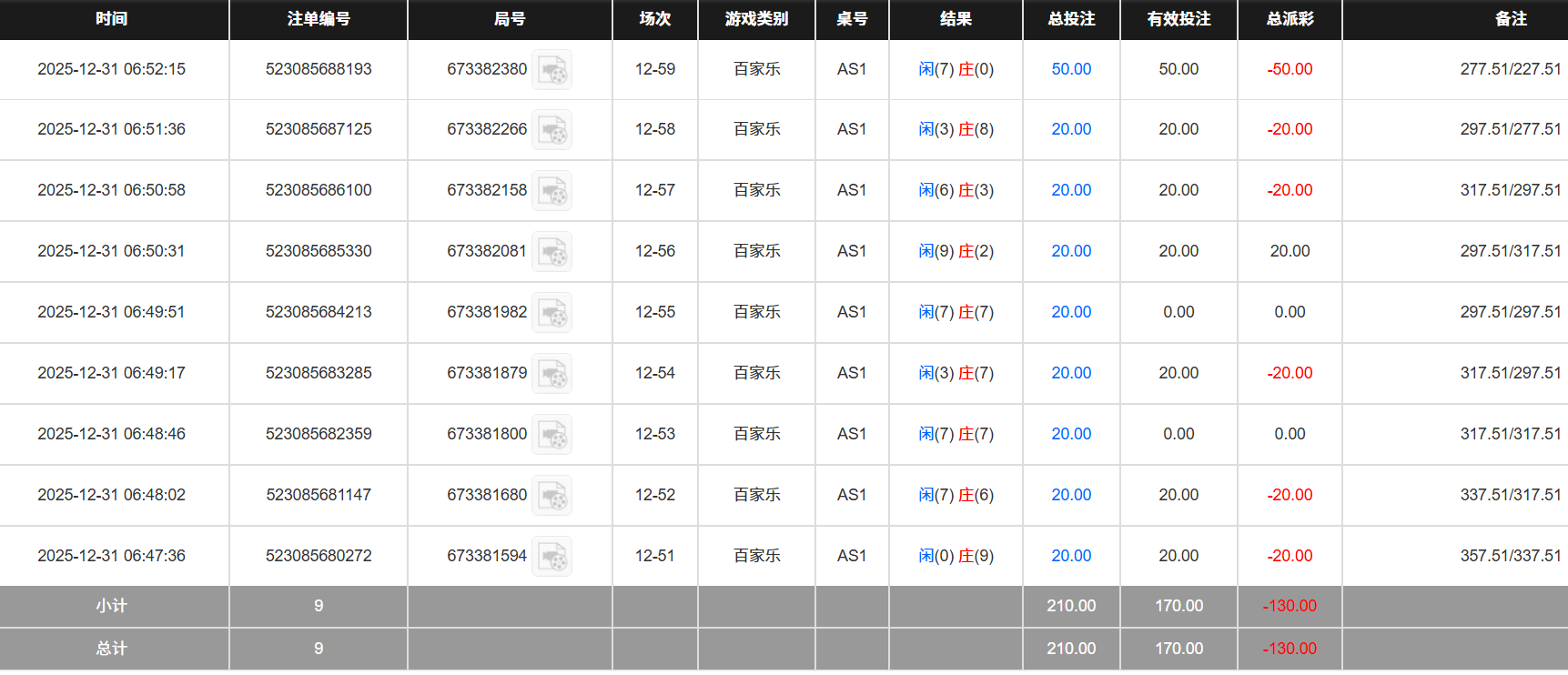
Task: Select order number 523085688193
Action: click(319, 69)
